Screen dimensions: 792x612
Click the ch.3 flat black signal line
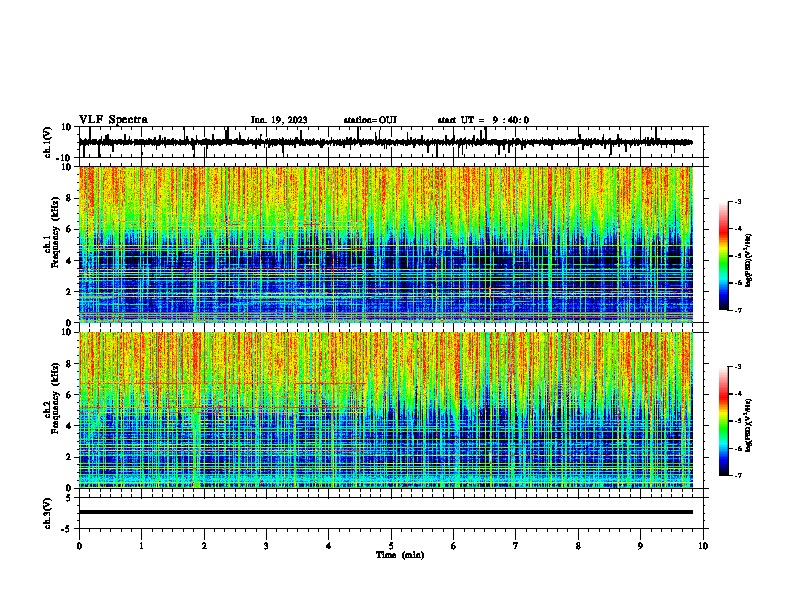(385, 512)
